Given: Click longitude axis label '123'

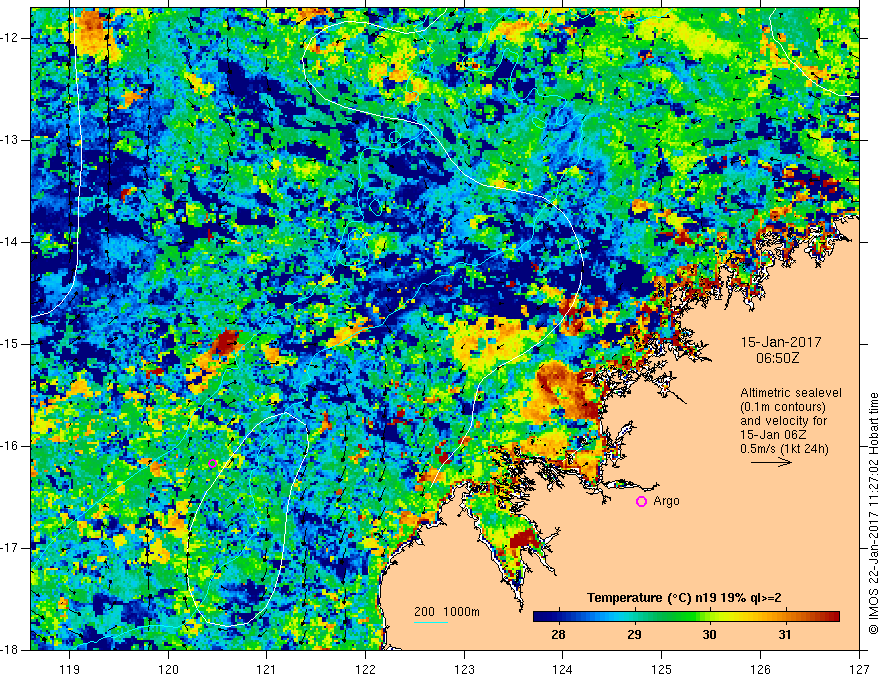Looking at the screenshot, I should (464, 669).
